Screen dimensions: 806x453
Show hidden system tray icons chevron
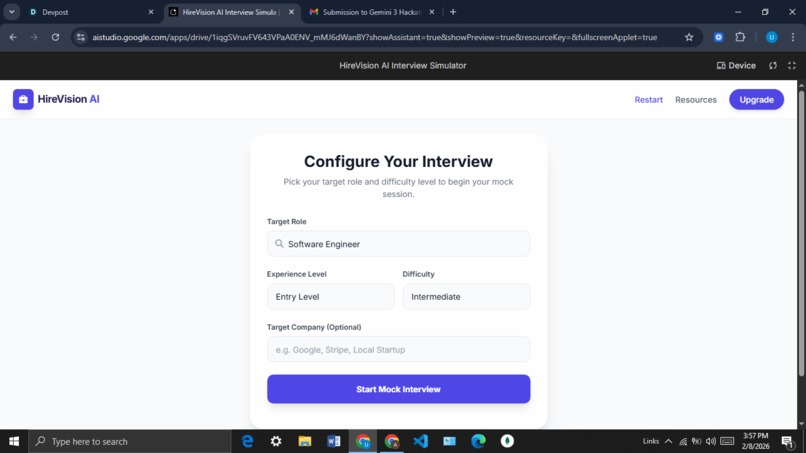pyautogui.click(x=668, y=441)
